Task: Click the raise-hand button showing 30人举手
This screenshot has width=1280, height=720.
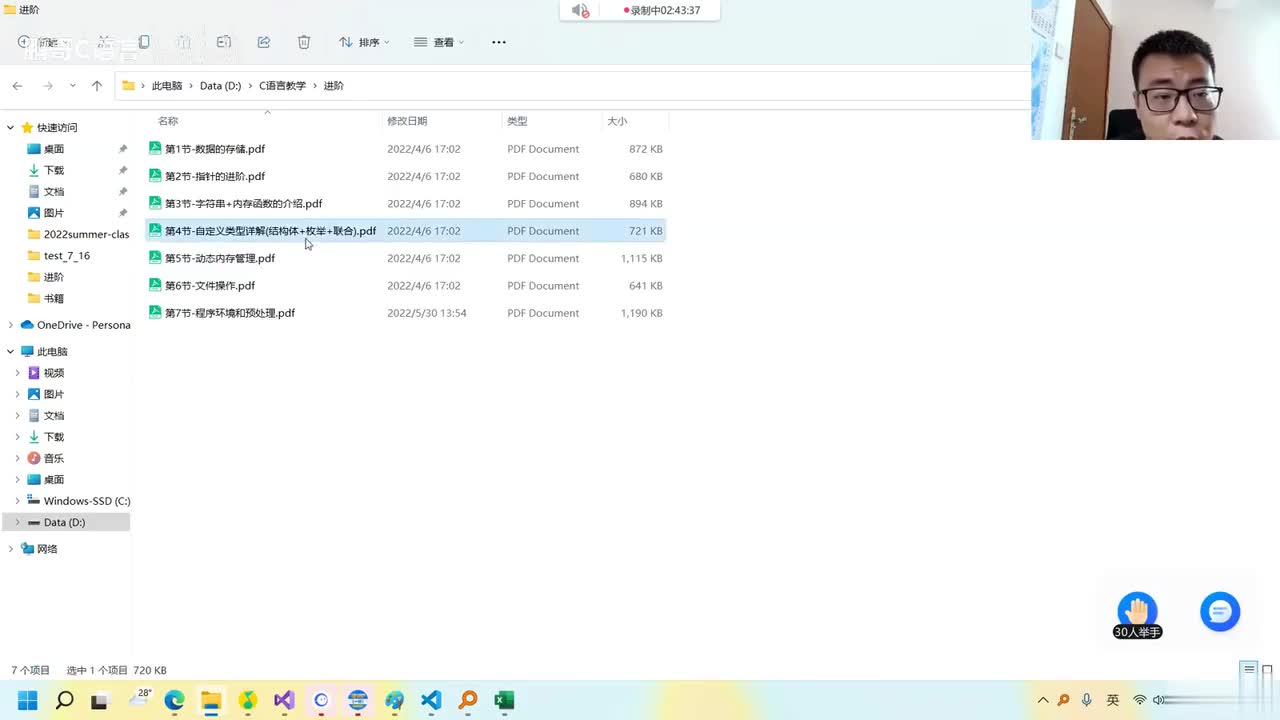Action: (x=1137, y=615)
